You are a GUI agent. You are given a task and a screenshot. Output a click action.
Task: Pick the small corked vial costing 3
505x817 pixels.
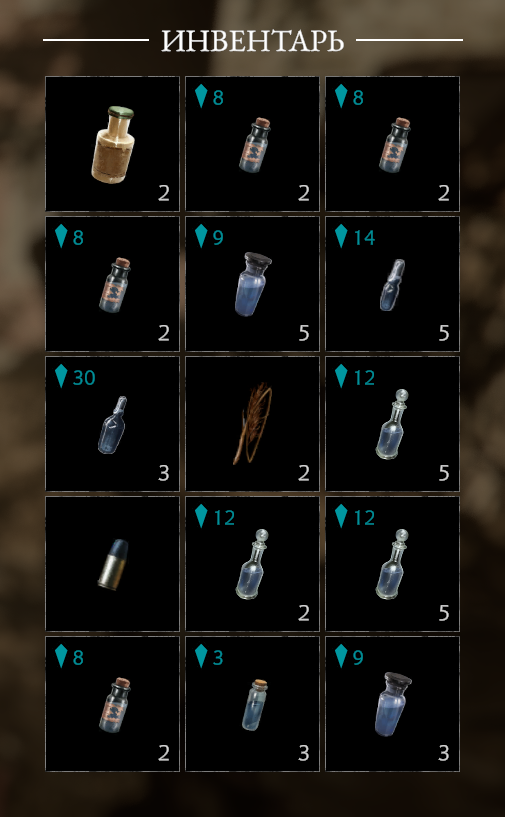tap(252, 703)
